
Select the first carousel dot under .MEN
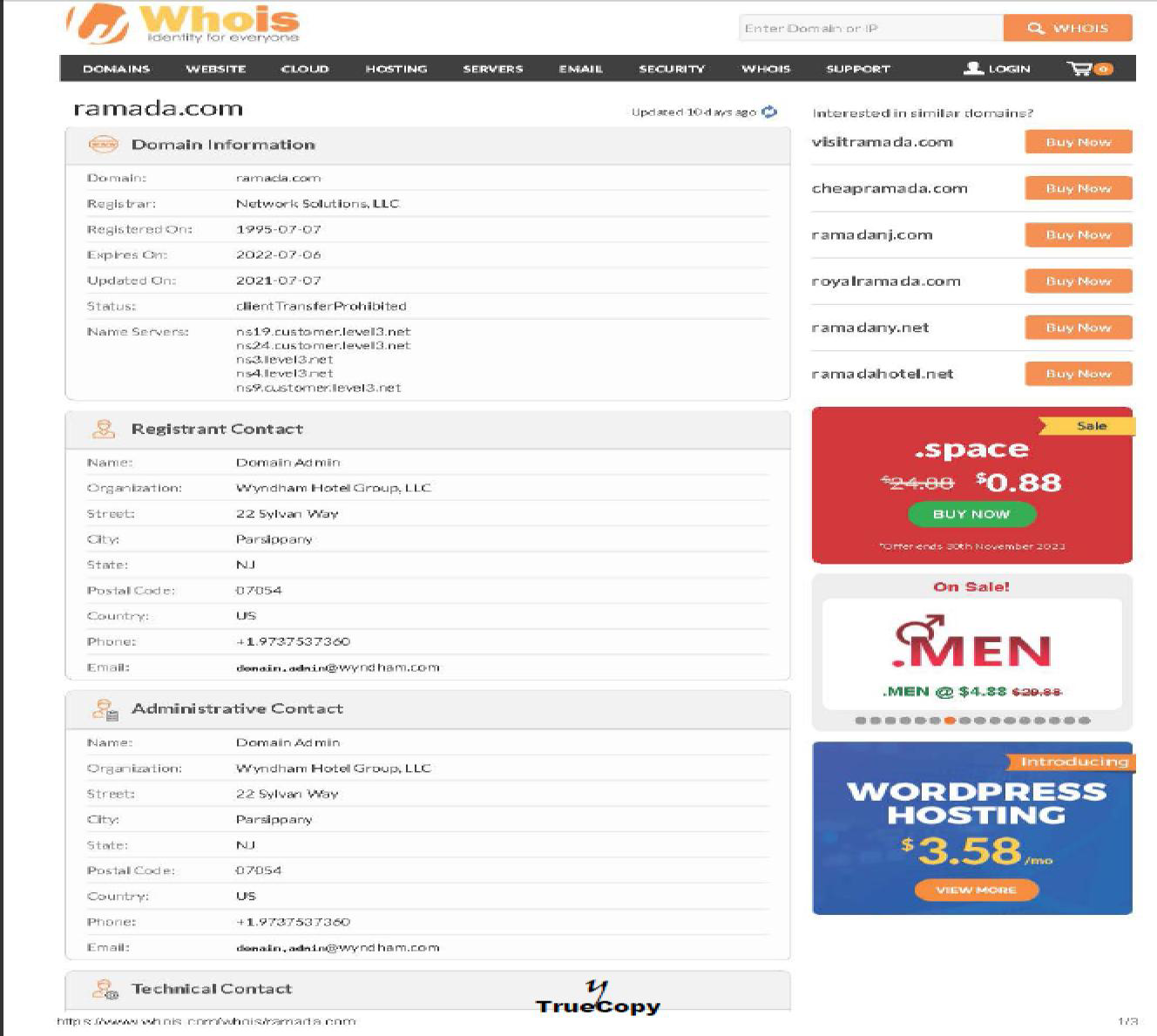coord(860,721)
